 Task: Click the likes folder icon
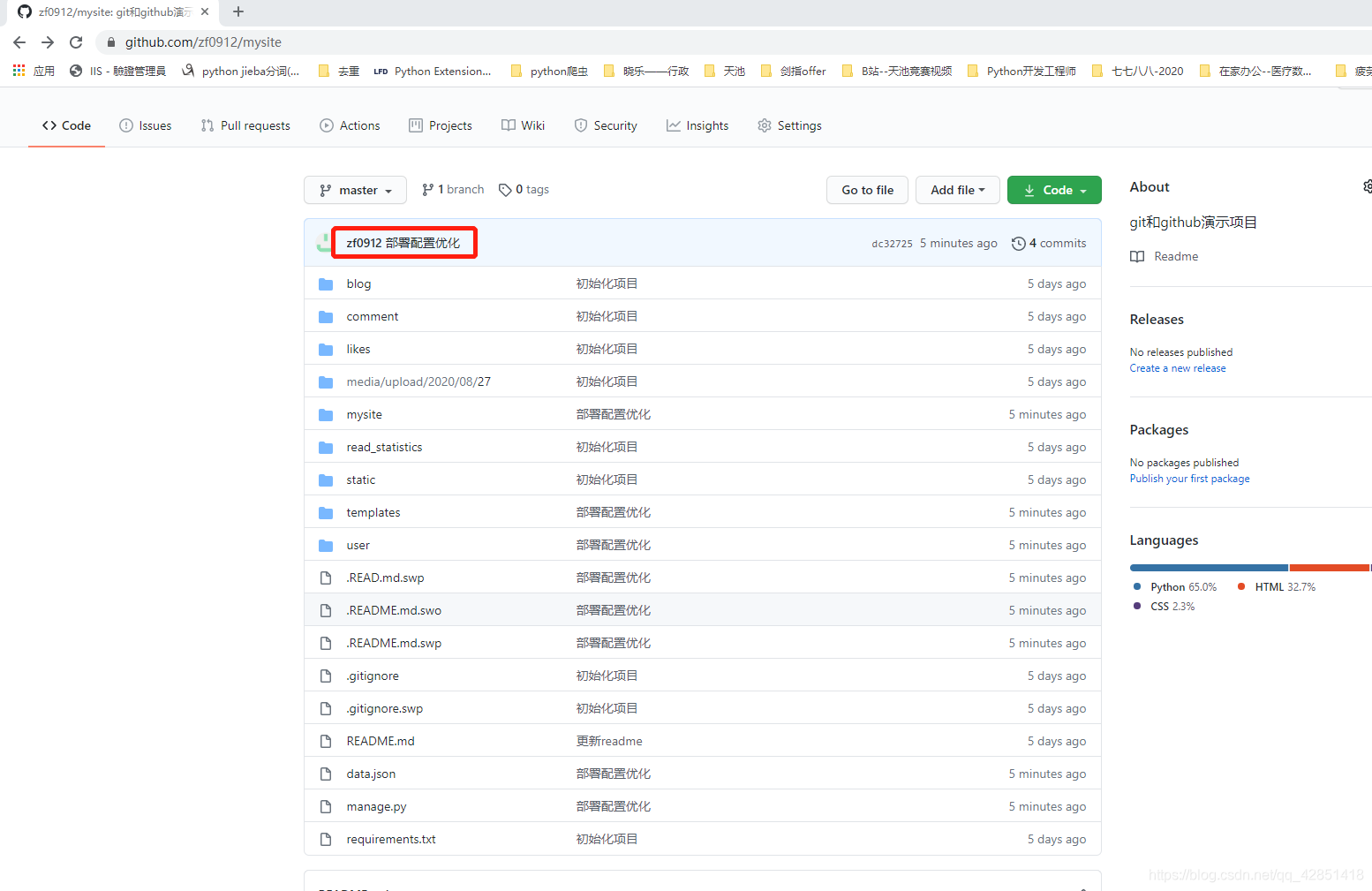[326, 349]
